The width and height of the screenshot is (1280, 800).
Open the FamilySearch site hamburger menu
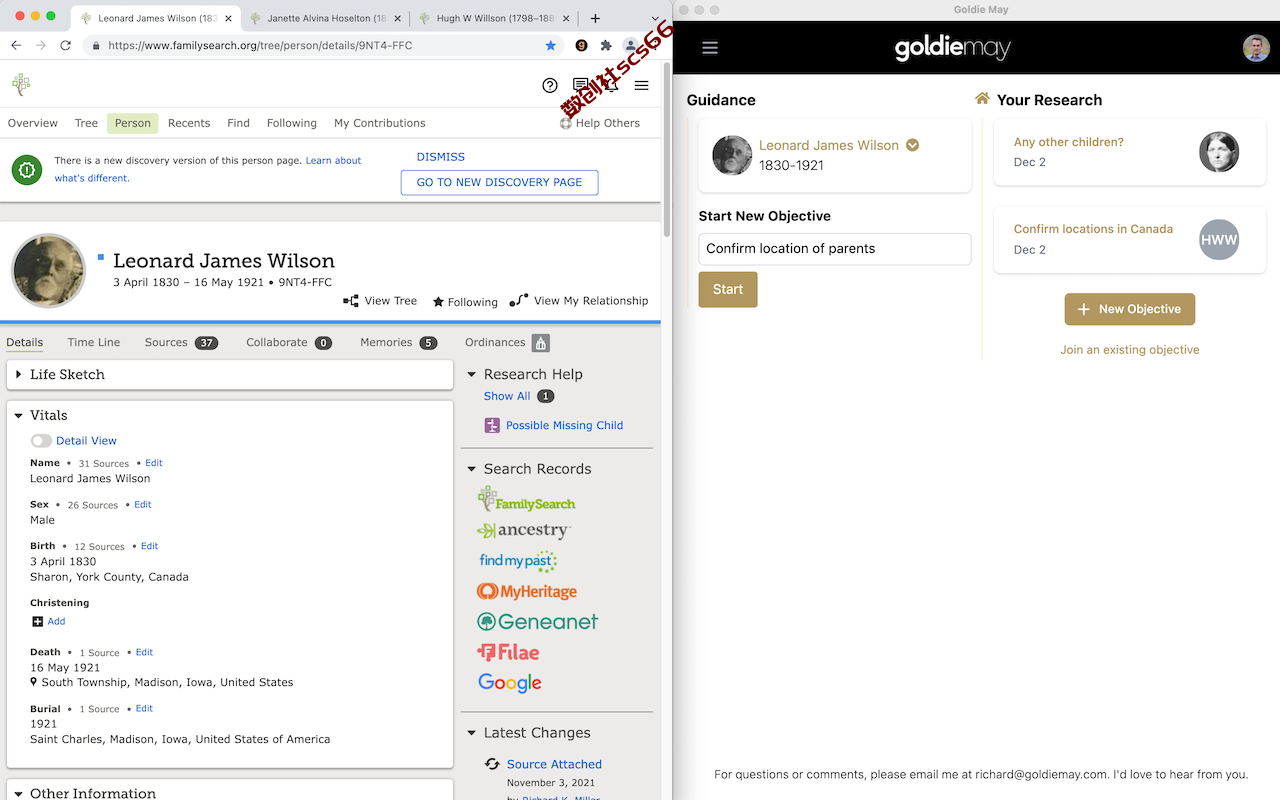click(x=642, y=85)
